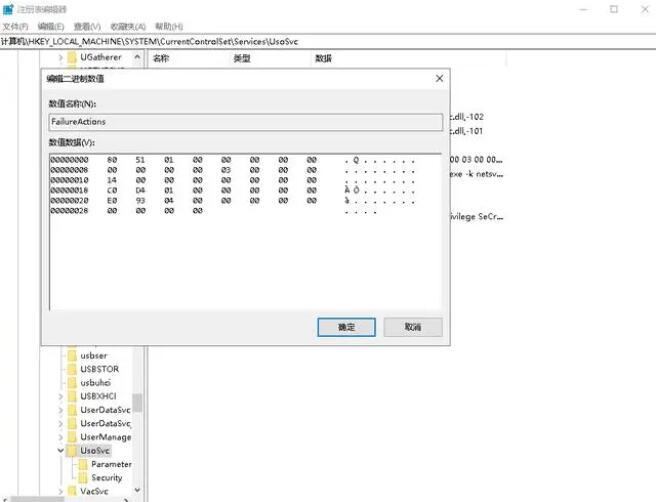Image resolution: width=657 pixels, height=502 pixels.
Task: Click hex byte 03 in second row
Action: coord(226,170)
